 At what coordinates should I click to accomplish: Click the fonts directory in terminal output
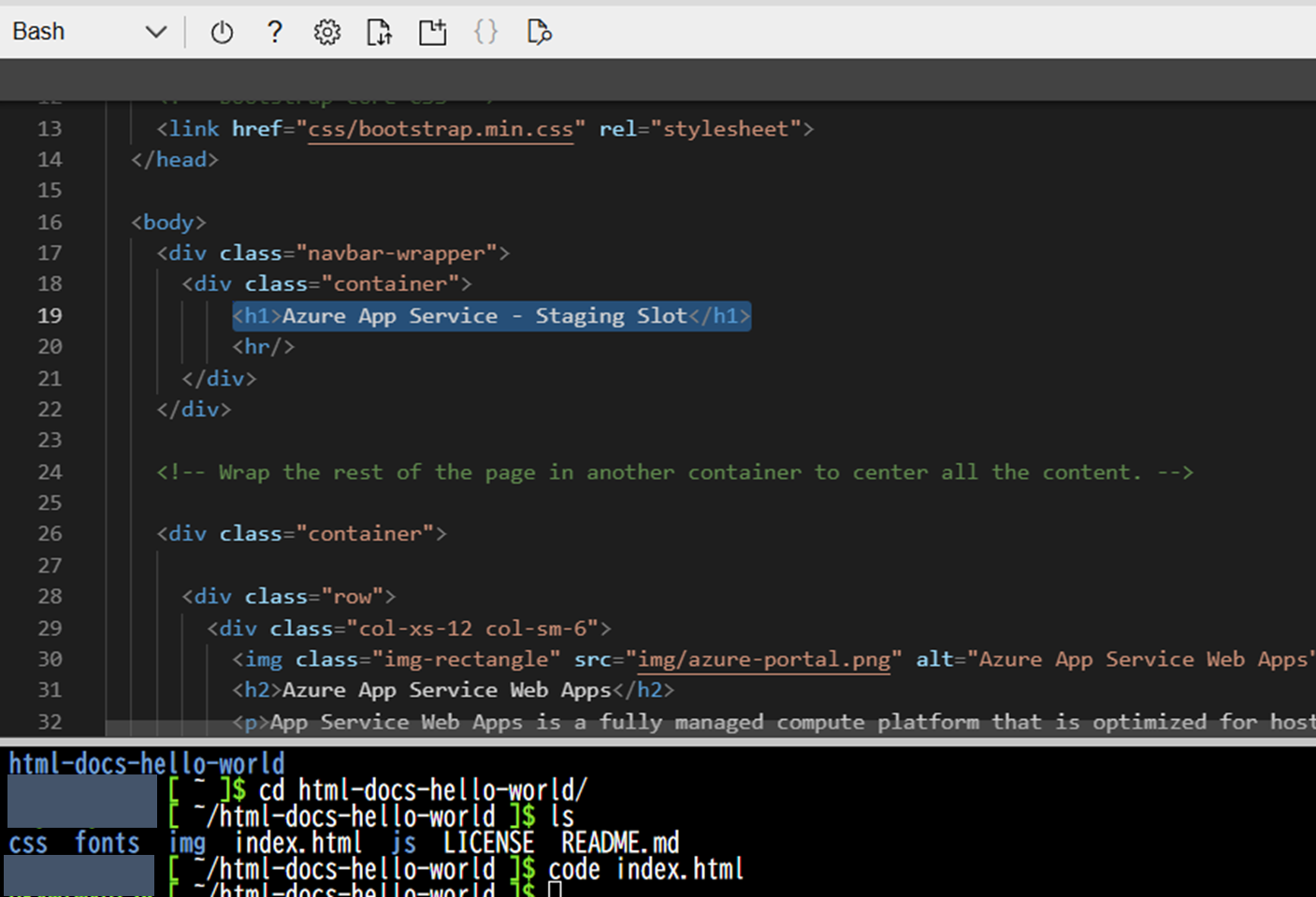(108, 843)
